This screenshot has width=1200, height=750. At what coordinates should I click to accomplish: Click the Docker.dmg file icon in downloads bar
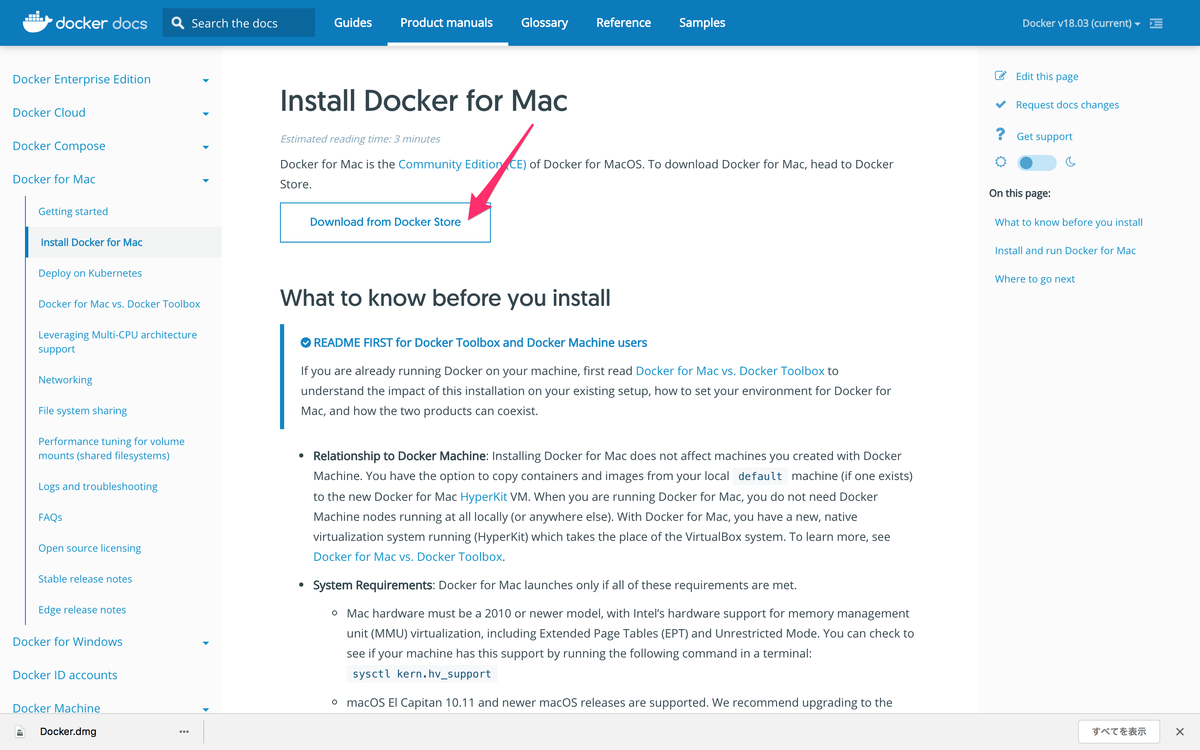[x=20, y=732]
